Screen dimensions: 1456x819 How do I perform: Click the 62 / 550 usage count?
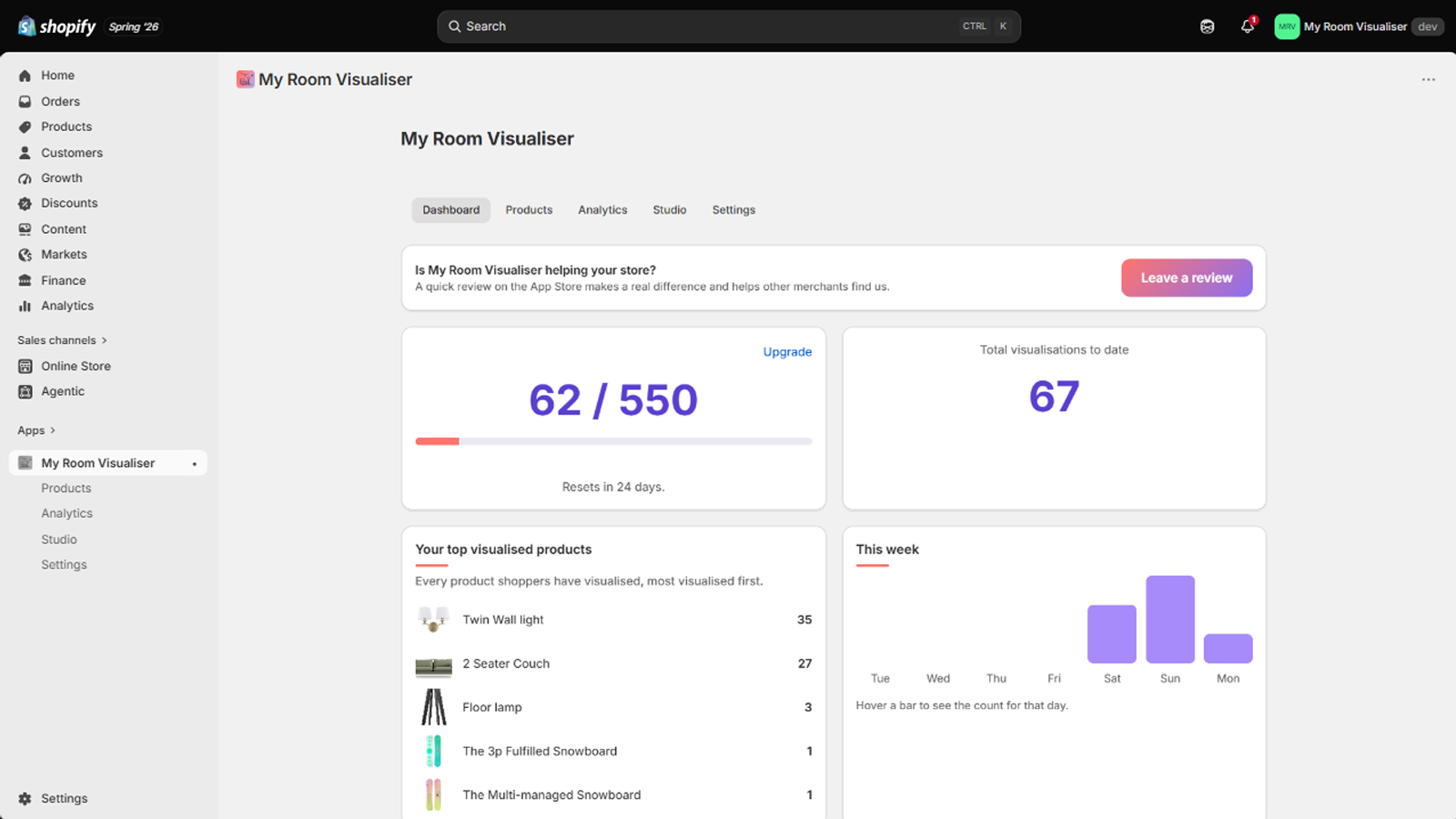coord(613,400)
